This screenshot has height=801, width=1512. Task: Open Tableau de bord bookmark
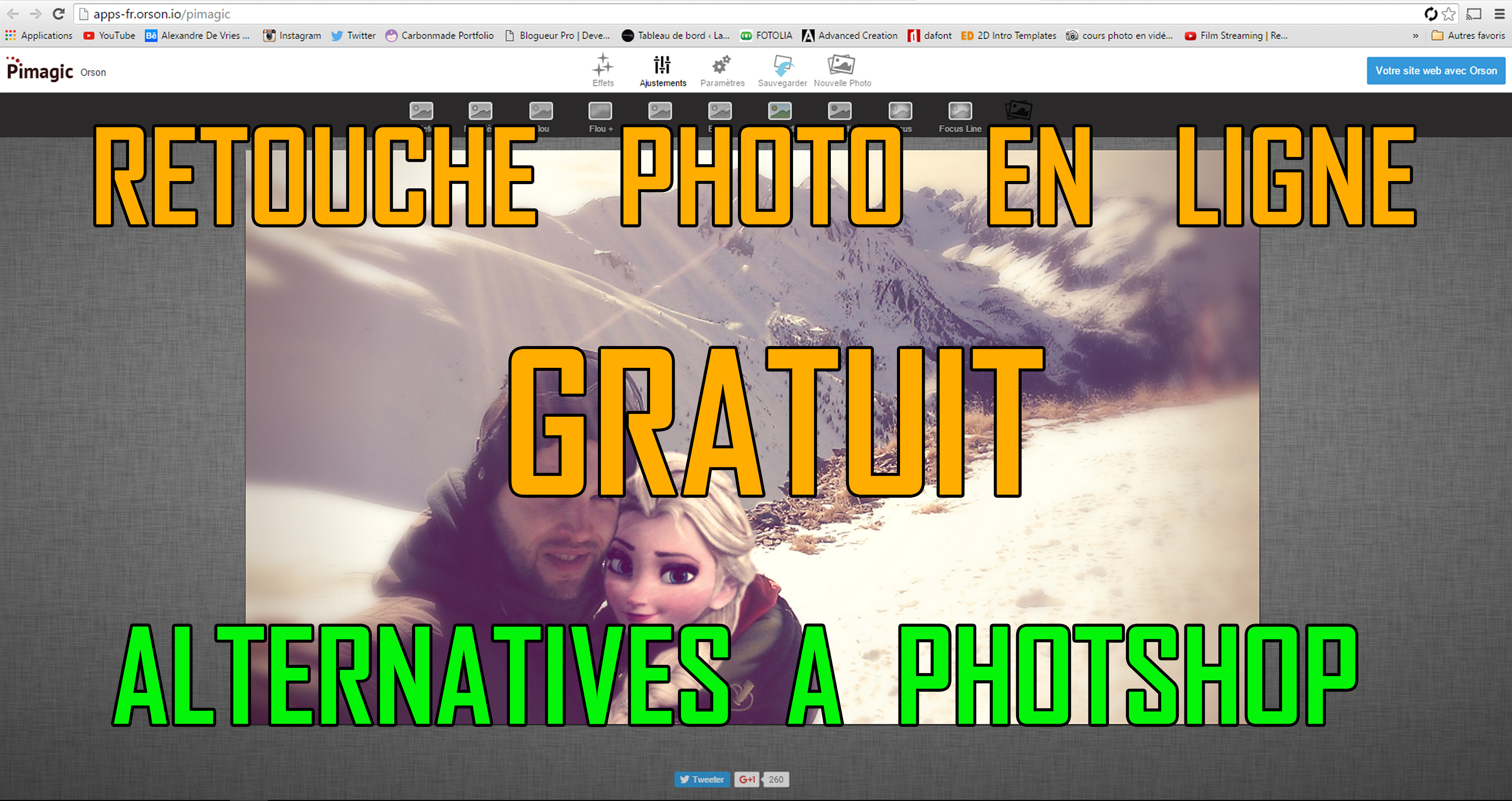676,35
